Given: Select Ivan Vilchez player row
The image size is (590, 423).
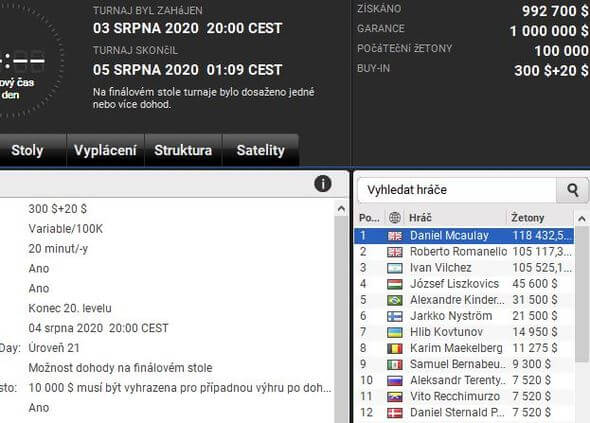Looking at the screenshot, I should tap(464, 268).
